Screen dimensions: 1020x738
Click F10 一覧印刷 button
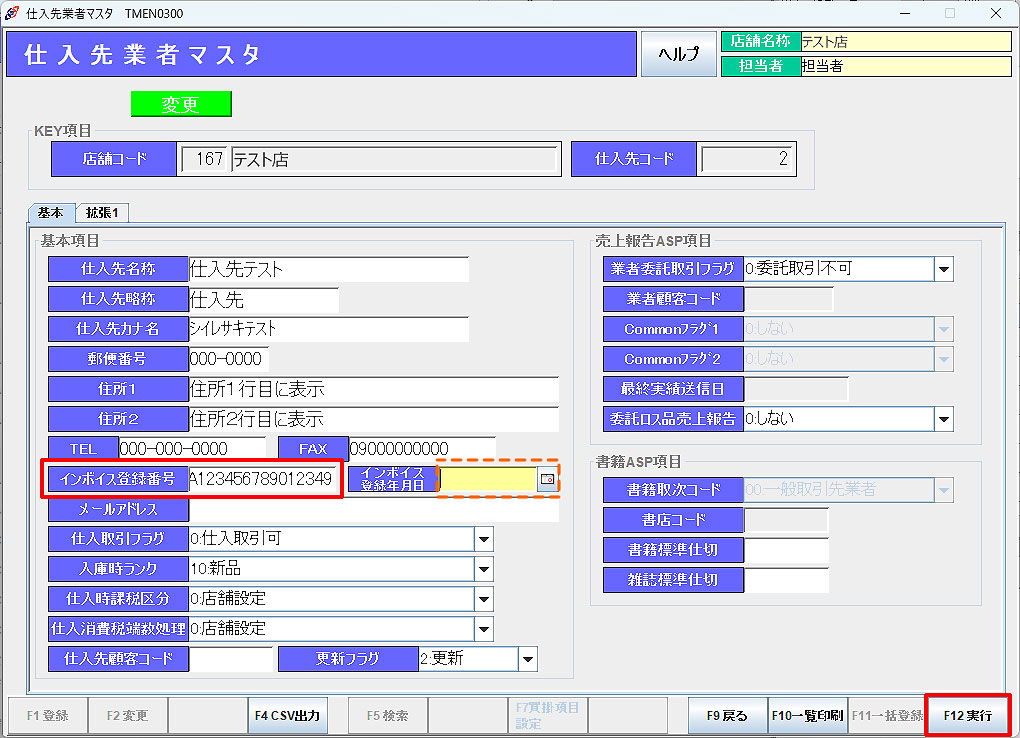tap(806, 716)
